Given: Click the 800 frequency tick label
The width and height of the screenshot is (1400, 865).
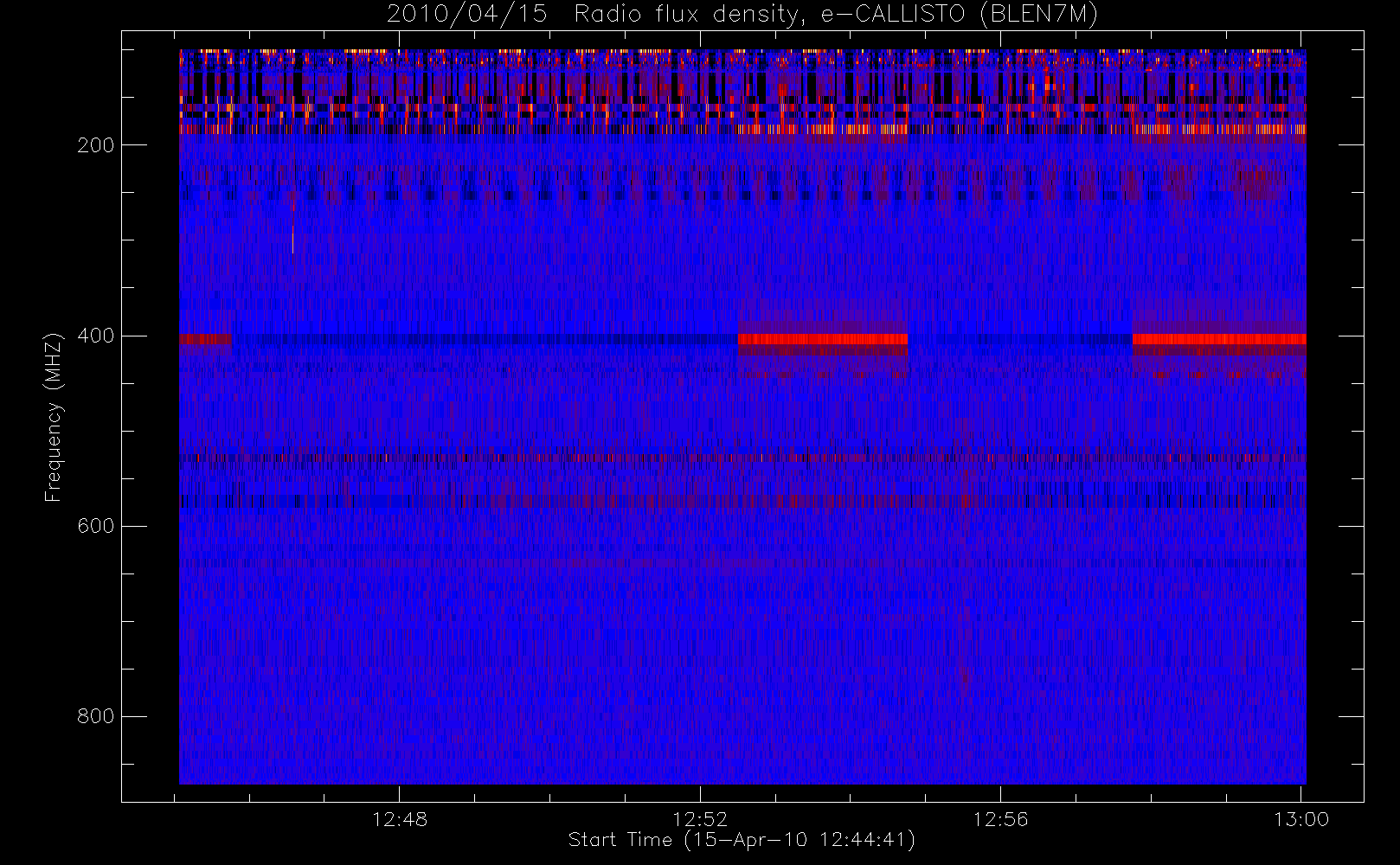Looking at the screenshot, I should [95, 716].
